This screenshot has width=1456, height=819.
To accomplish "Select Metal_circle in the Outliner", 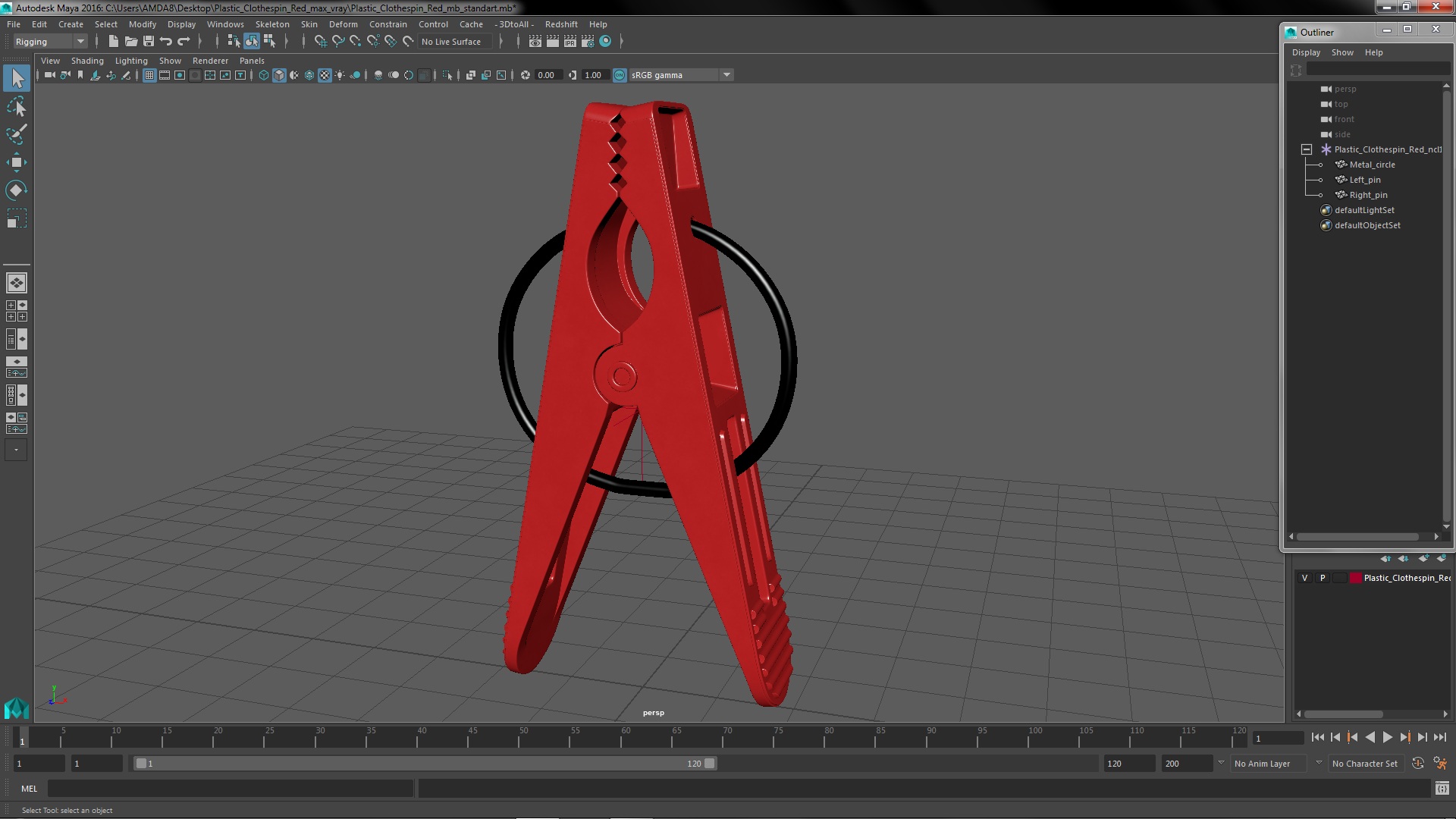I will 1372,165.
